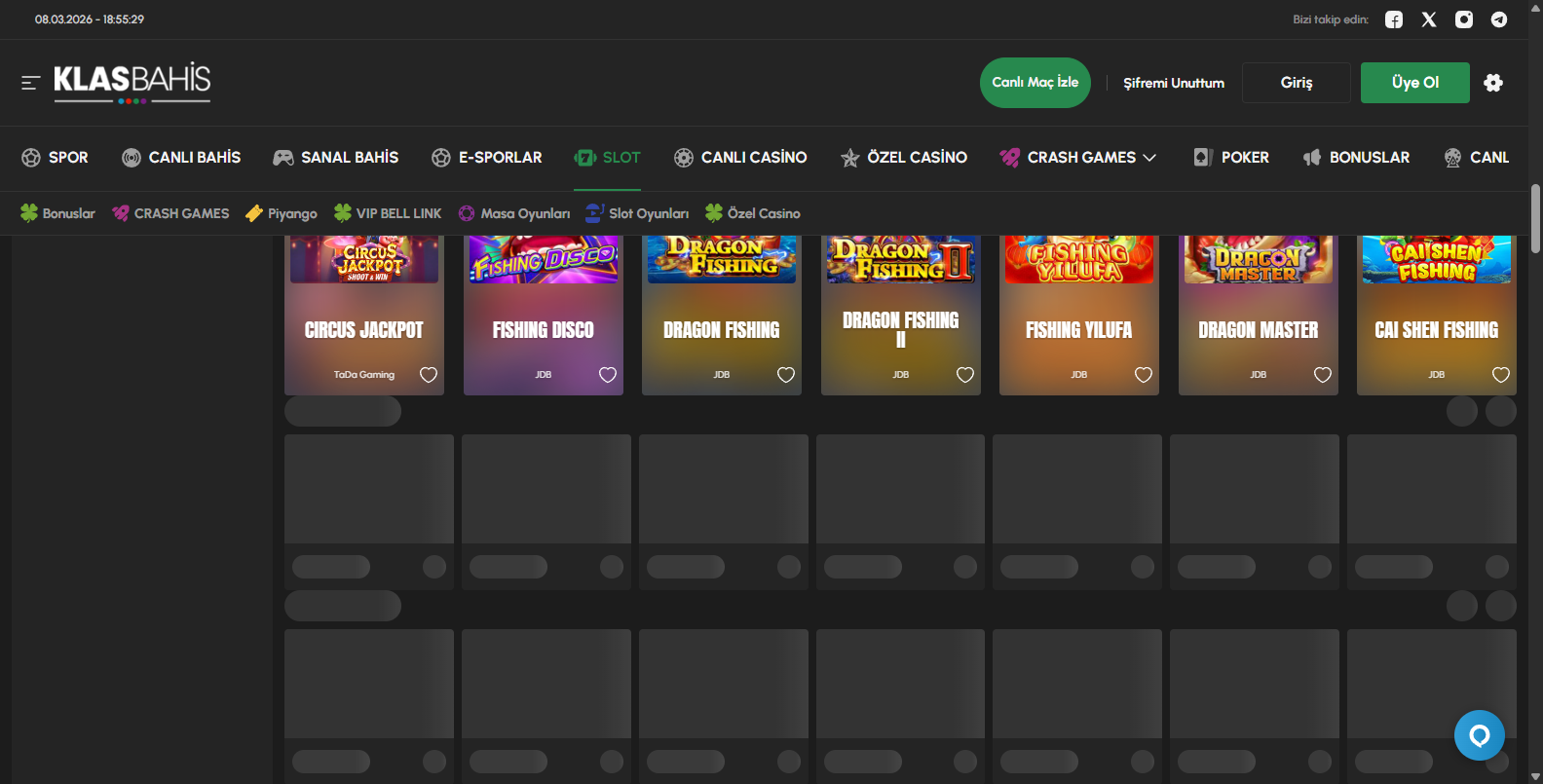Select the CANLI CASİNO tab
Image resolution: width=1543 pixels, height=784 pixels.
coord(740,158)
